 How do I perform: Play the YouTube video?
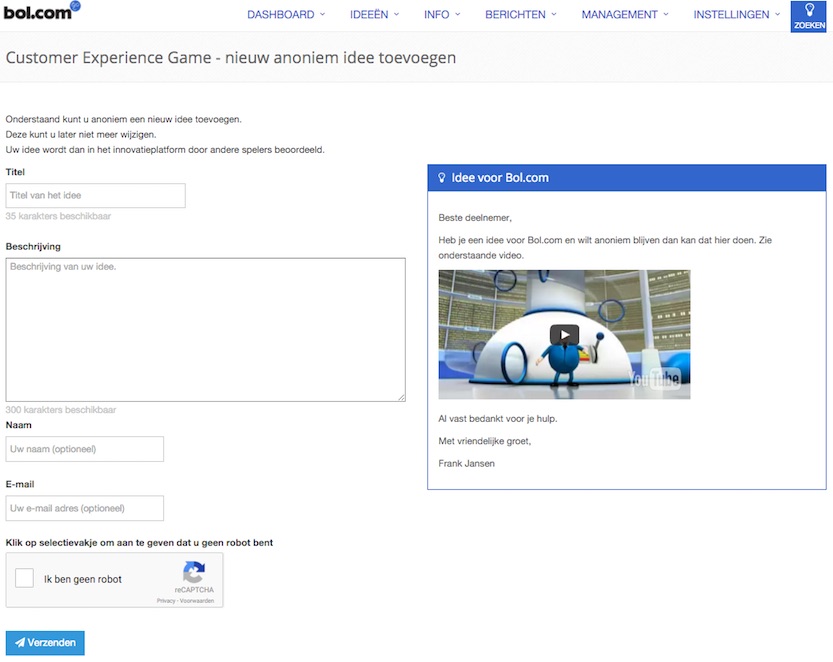564,335
